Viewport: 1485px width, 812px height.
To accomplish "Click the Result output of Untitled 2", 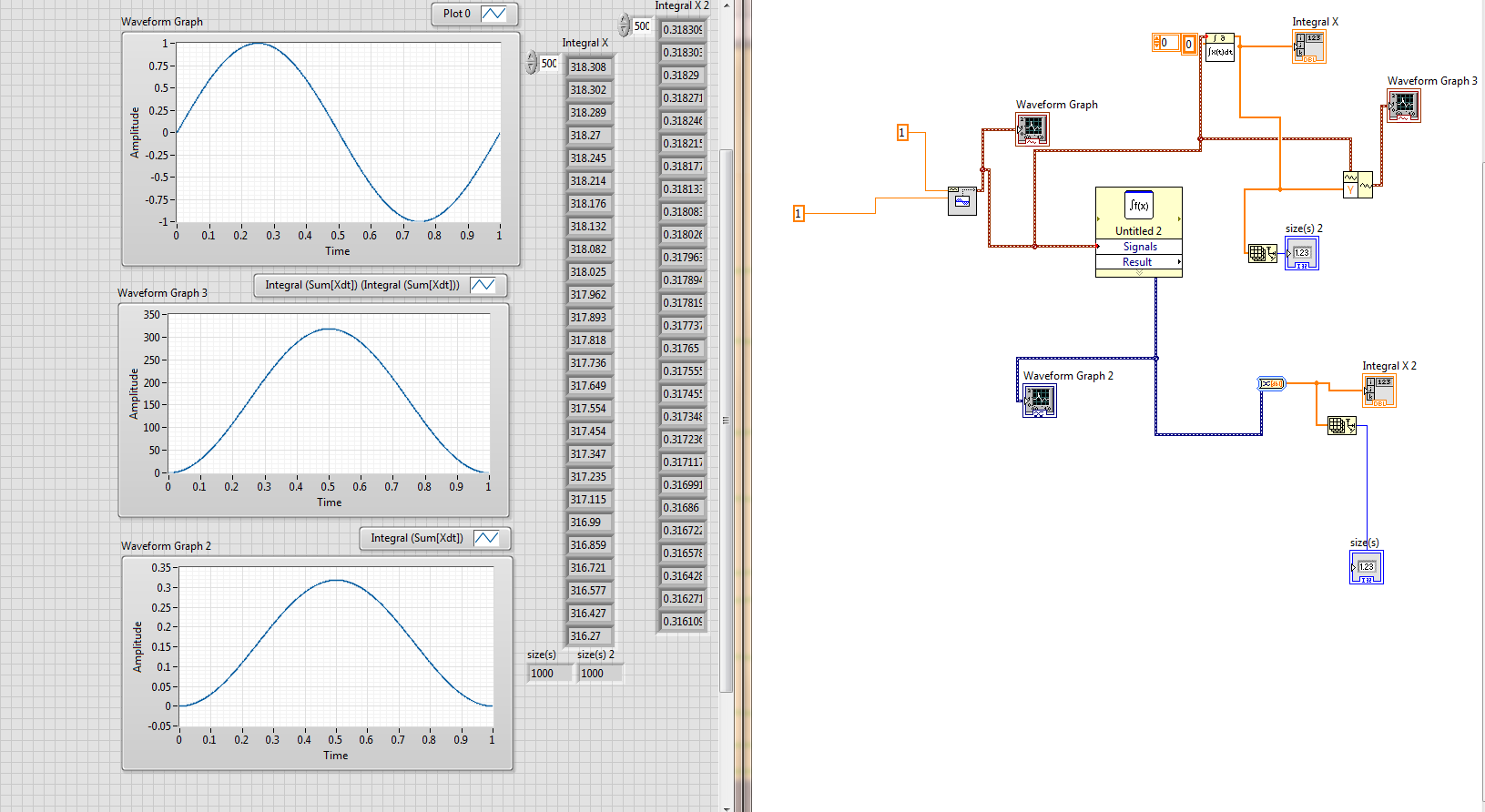I will (x=1139, y=262).
